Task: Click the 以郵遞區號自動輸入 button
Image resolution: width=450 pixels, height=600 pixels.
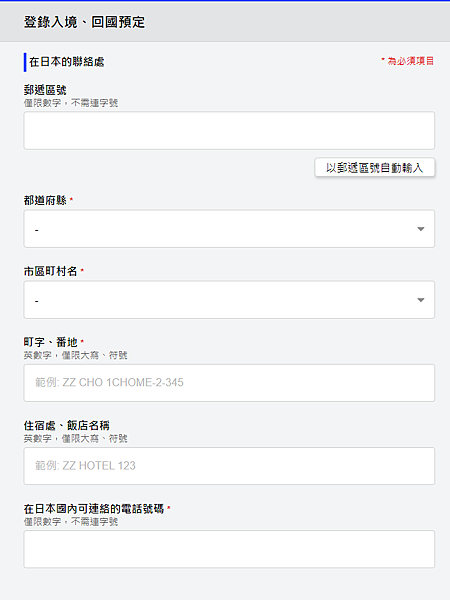Action: click(375, 167)
